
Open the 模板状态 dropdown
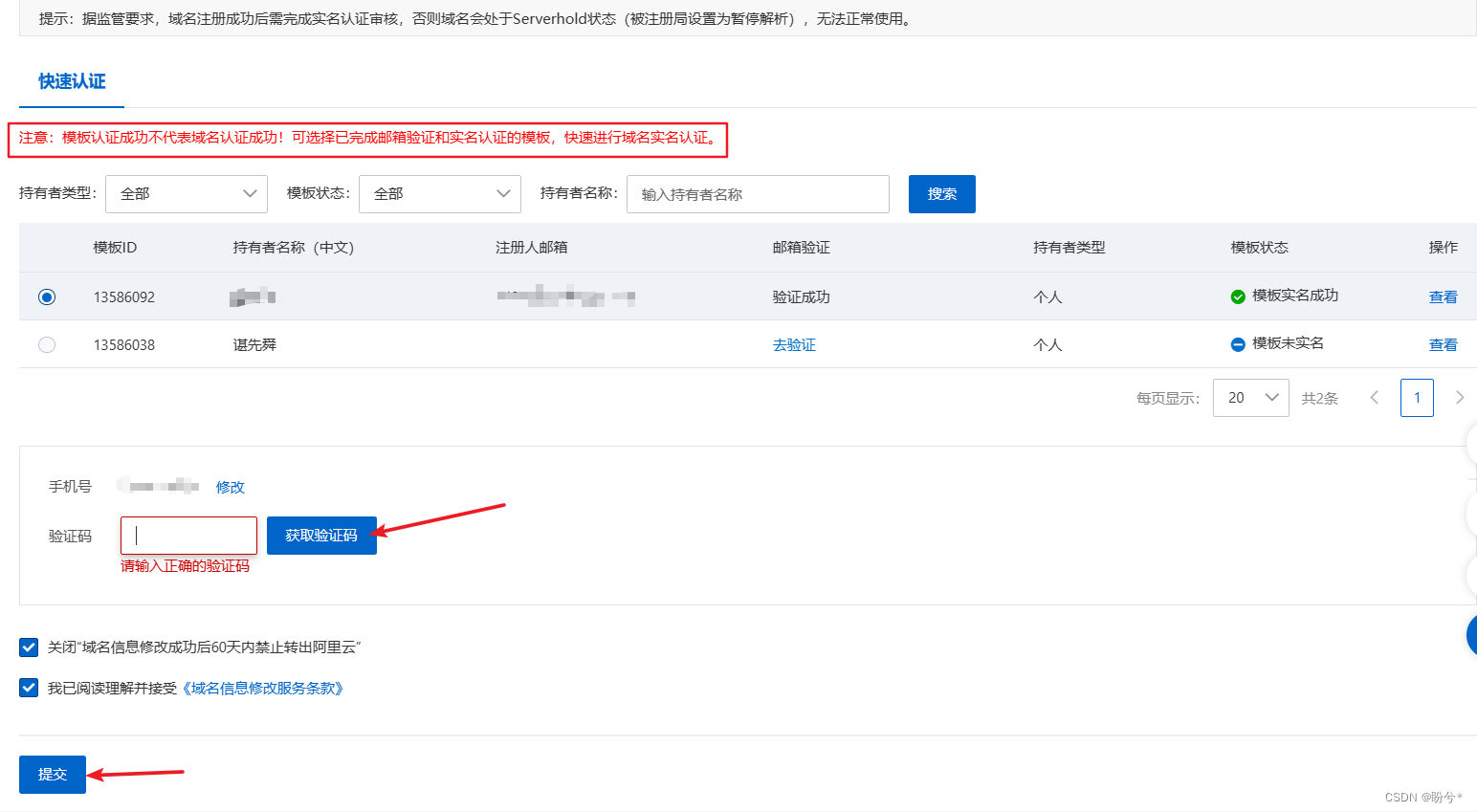point(440,194)
